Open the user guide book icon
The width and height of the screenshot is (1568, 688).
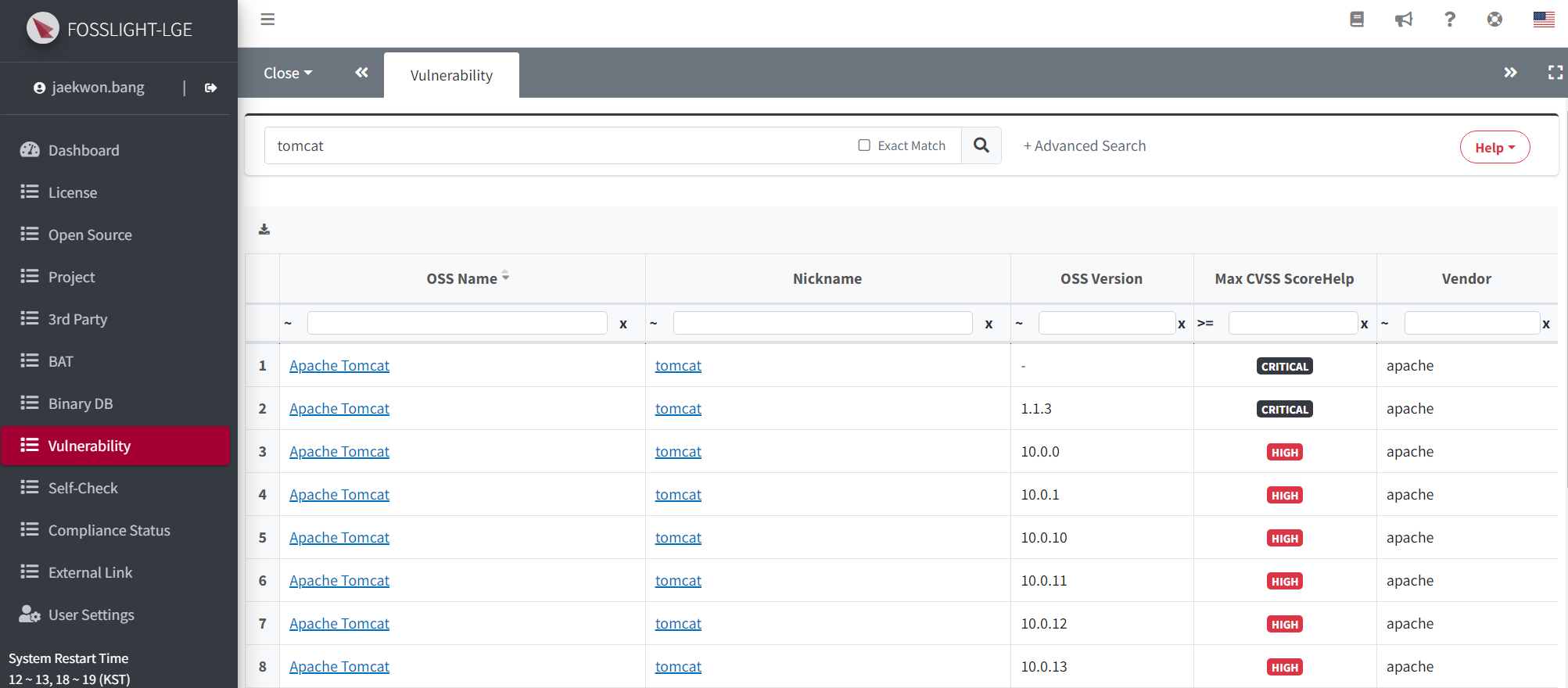pos(1357,20)
